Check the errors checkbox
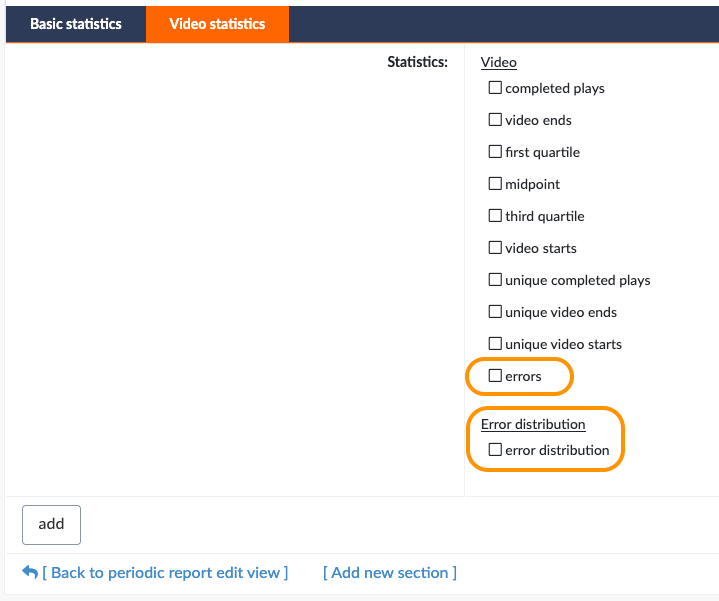 pos(495,375)
